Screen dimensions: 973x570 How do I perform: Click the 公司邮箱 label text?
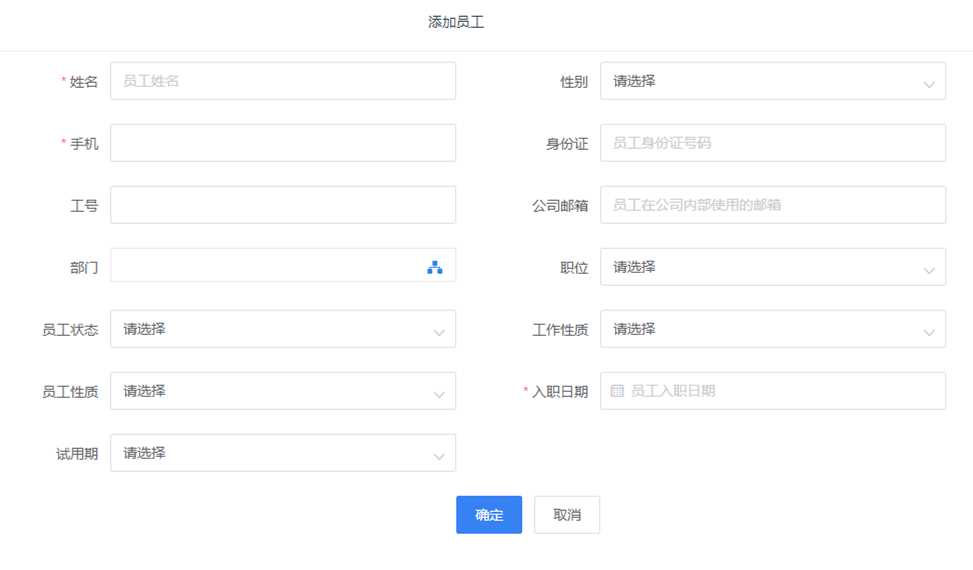click(x=560, y=206)
